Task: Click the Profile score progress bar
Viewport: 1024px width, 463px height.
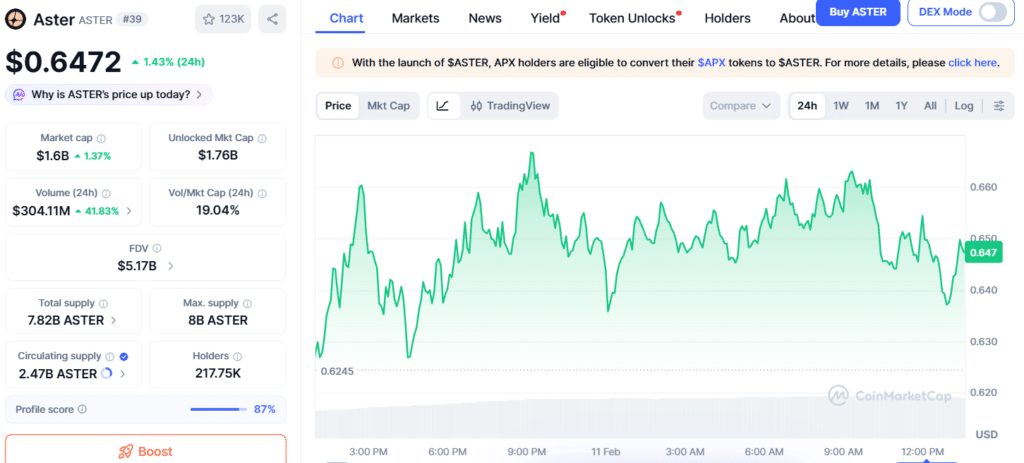Action: point(219,409)
